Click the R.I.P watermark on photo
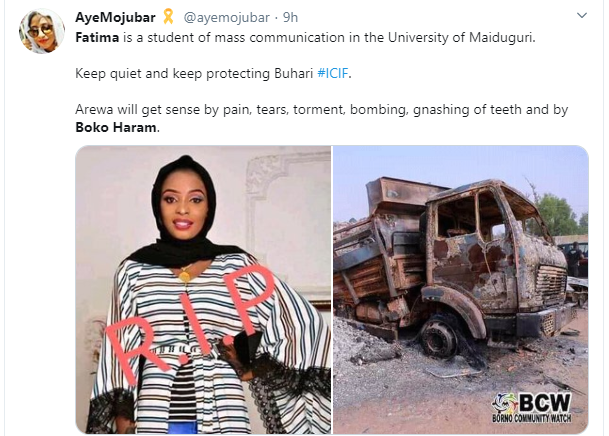This screenshot has height=436, width=609. tap(189, 323)
